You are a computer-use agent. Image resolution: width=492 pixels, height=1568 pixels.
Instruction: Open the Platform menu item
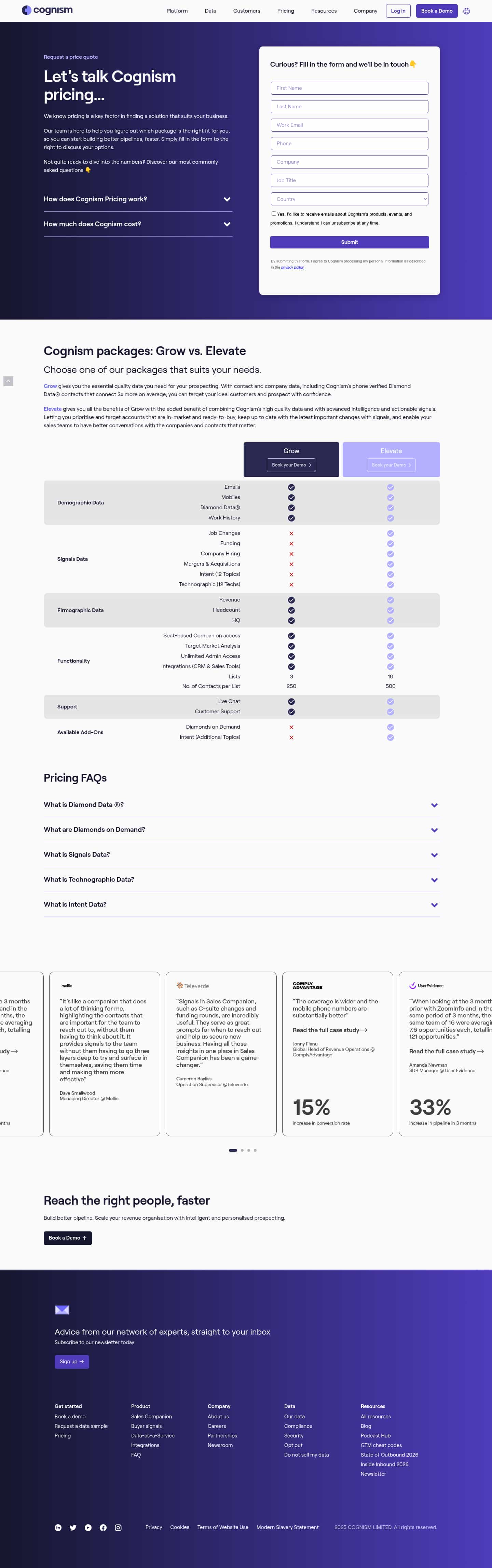[x=177, y=11]
